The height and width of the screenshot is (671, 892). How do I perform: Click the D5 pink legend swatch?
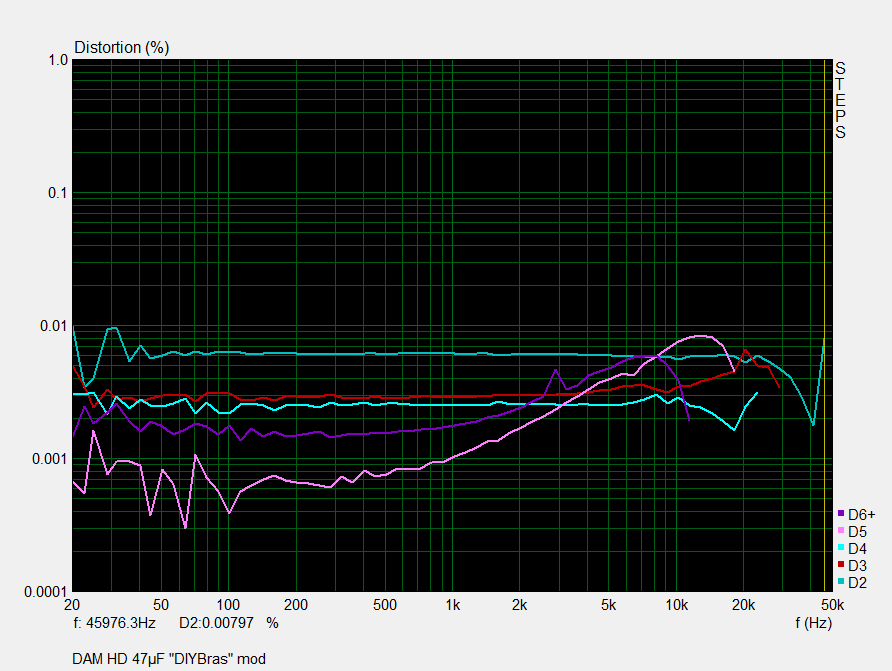pos(841,531)
